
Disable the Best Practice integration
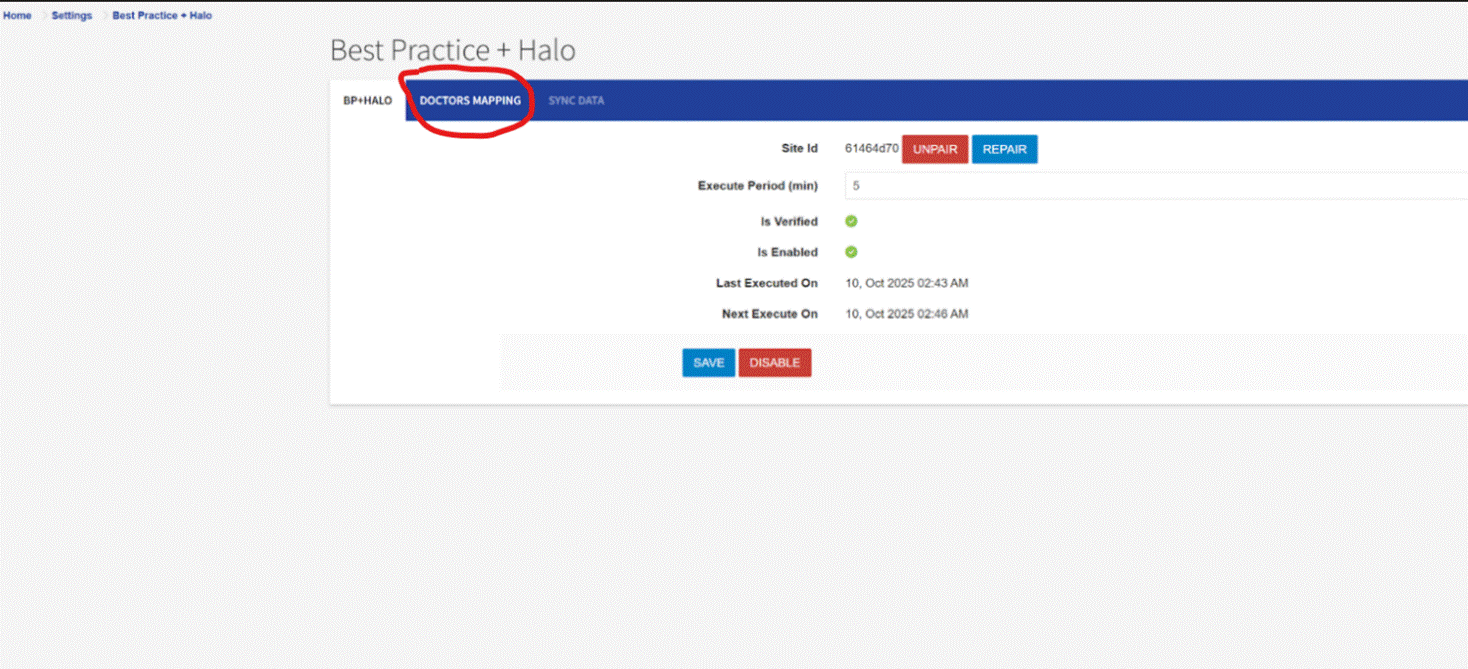[775, 363]
